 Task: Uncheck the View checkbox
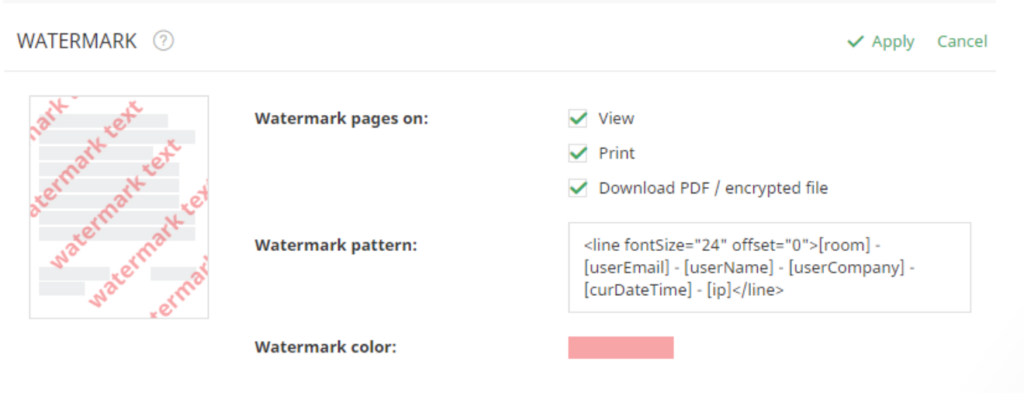point(577,118)
